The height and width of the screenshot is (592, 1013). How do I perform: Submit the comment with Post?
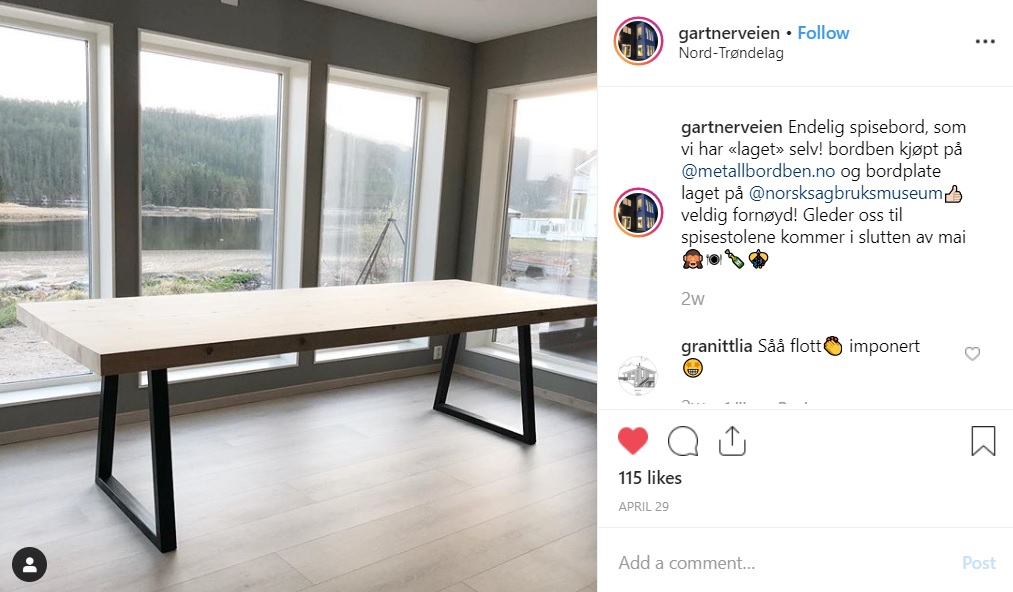[979, 563]
